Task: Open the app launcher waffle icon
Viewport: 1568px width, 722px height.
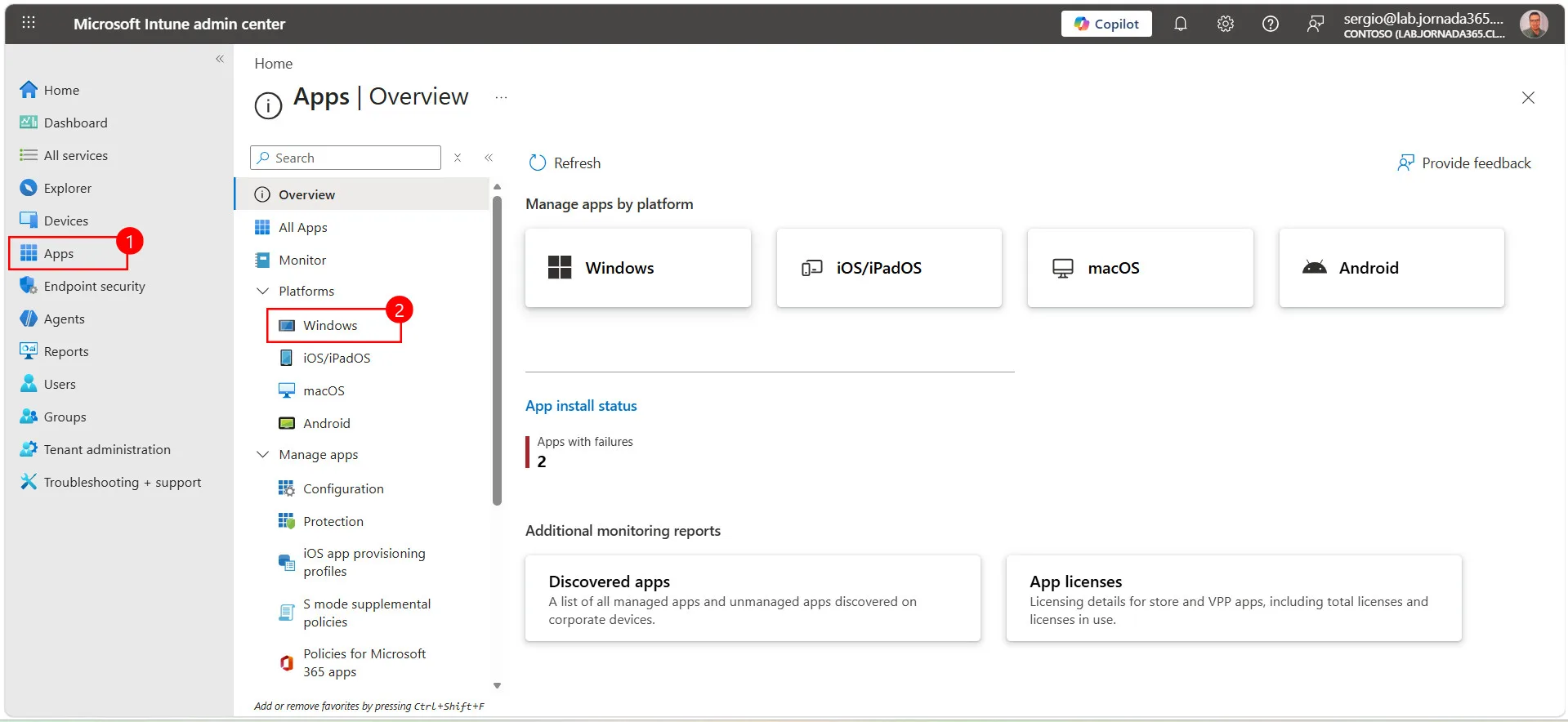Action: coord(29,23)
